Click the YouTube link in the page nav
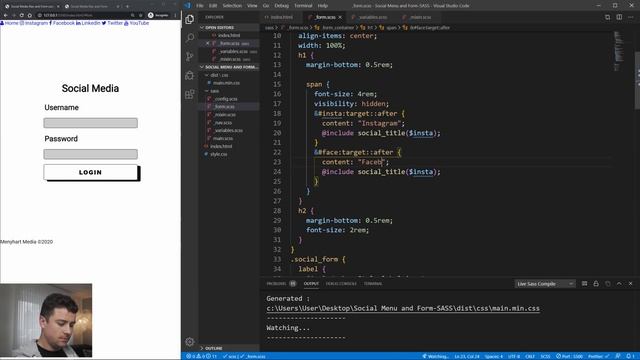The width and height of the screenshot is (640, 360). tap(137, 23)
